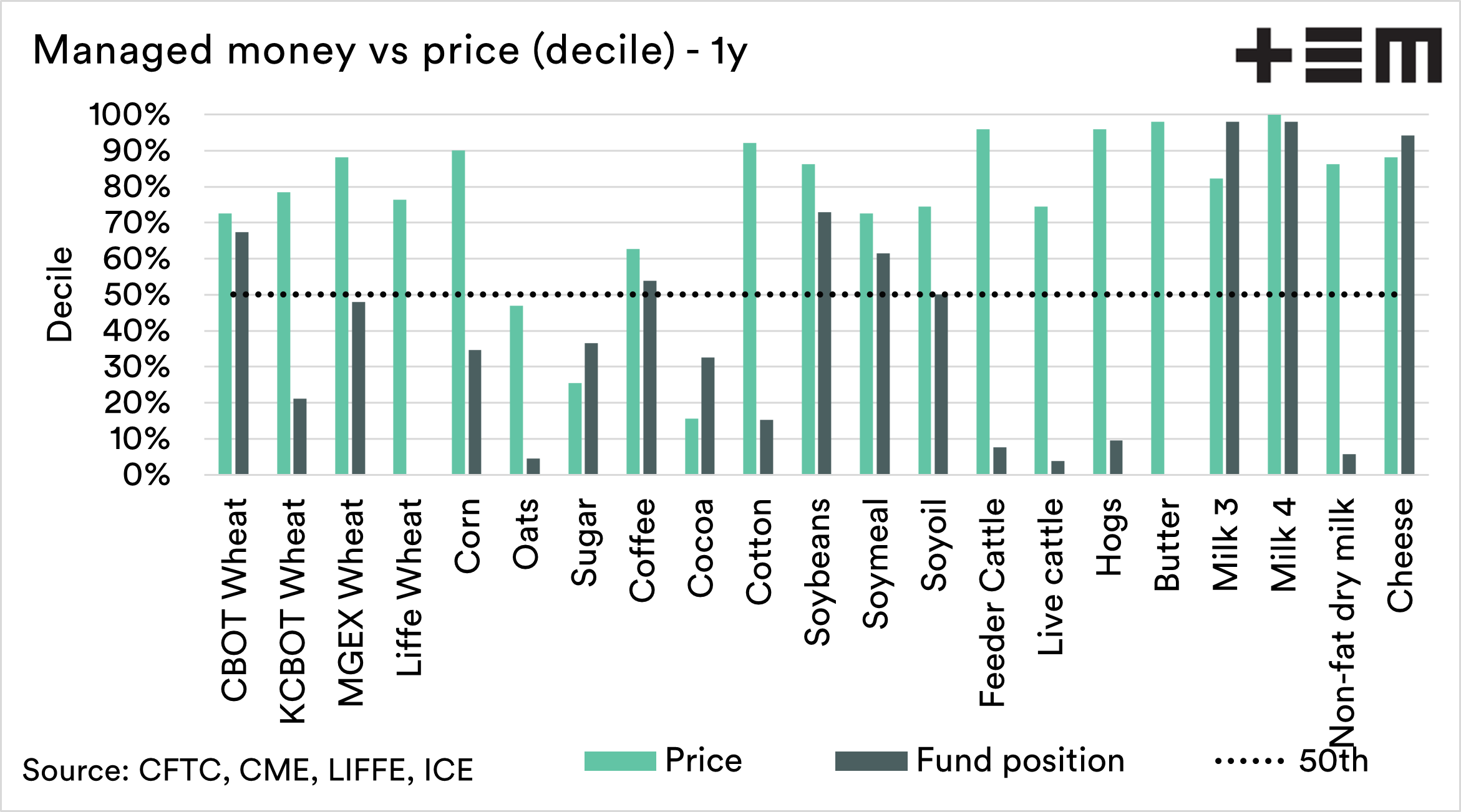Screen dimensions: 1461x812
Task: Select the chart title text
Action: click(390, 51)
